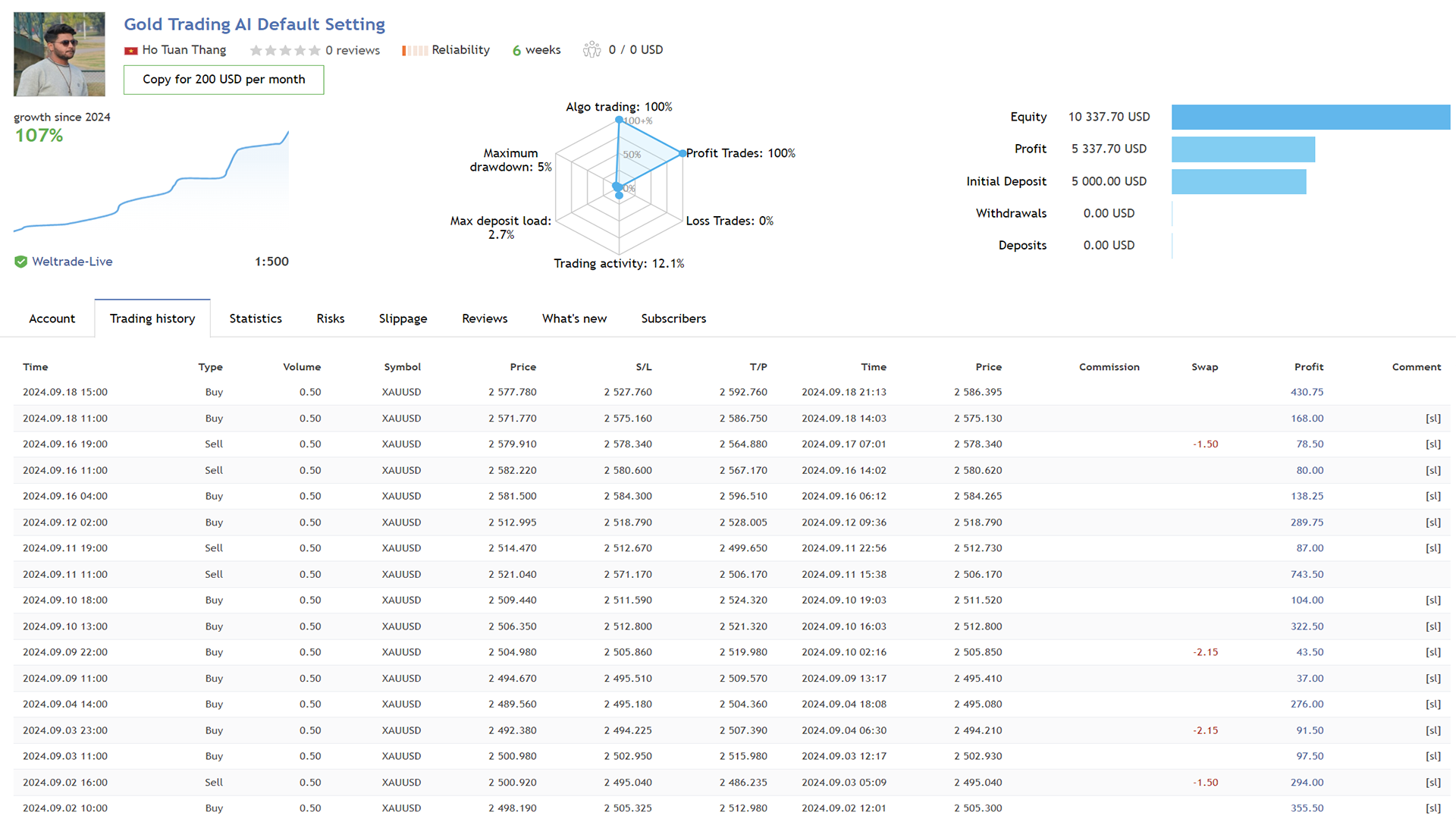
Task: View the Subscribers tab
Action: (x=673, y=318)
